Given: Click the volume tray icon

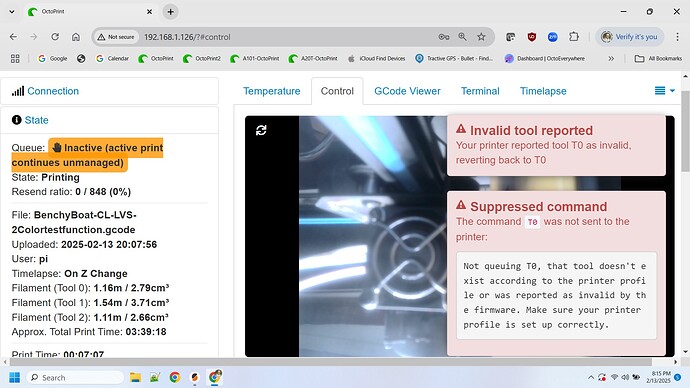Looking at the screenshot, I should 625,377.
